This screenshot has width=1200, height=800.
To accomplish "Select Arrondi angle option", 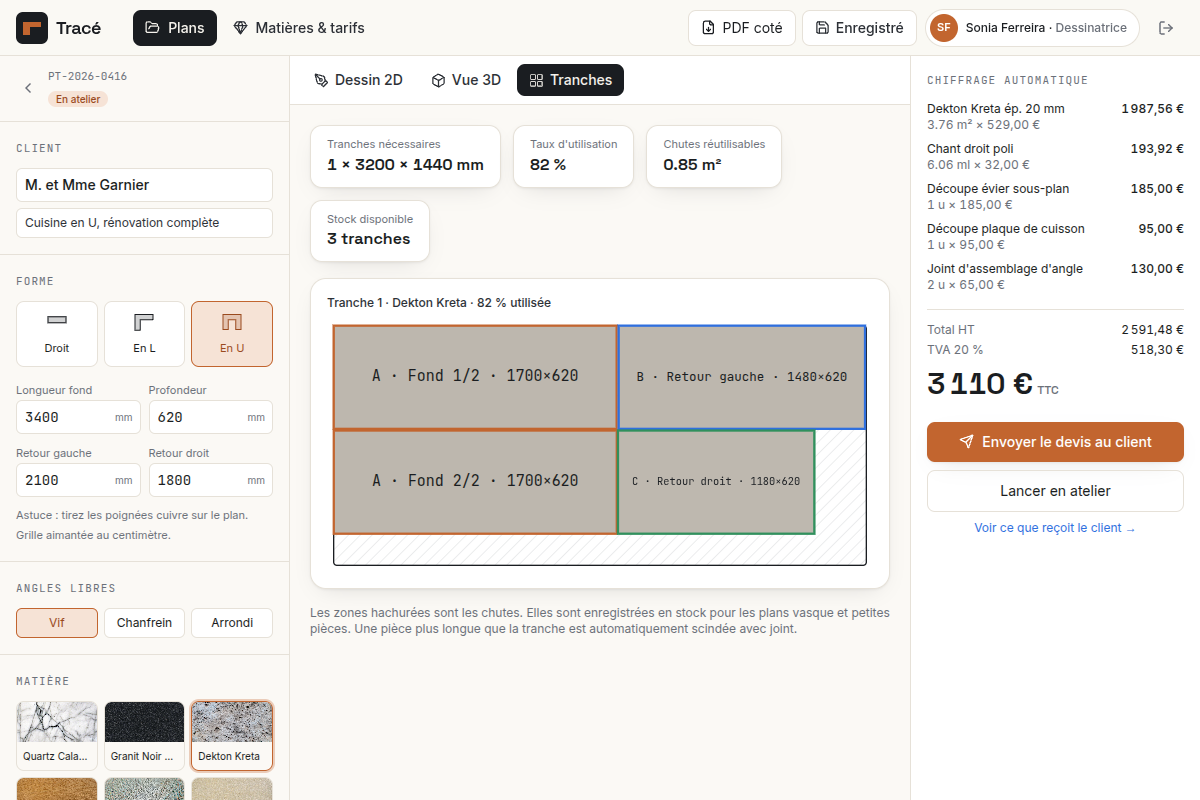I will (232, 623).
